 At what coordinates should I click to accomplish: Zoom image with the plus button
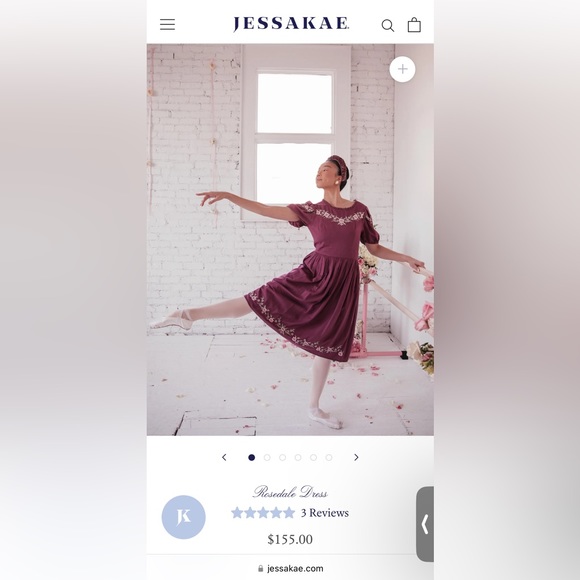(x=402, y=69)
